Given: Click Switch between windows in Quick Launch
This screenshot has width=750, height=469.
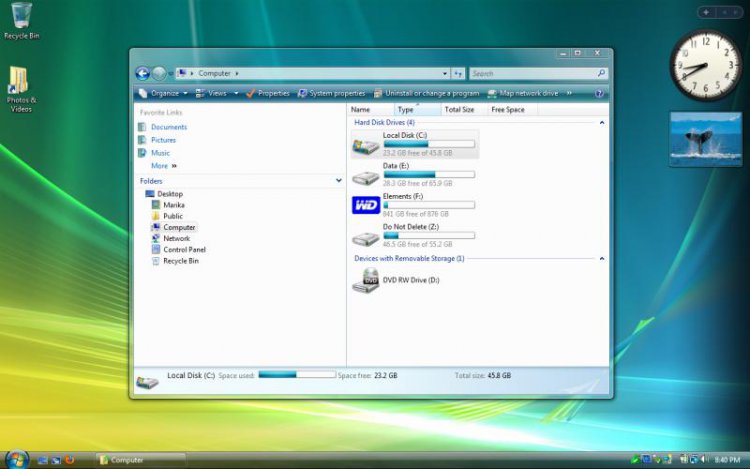Looking at the screenshot, I should pos(56,460).
